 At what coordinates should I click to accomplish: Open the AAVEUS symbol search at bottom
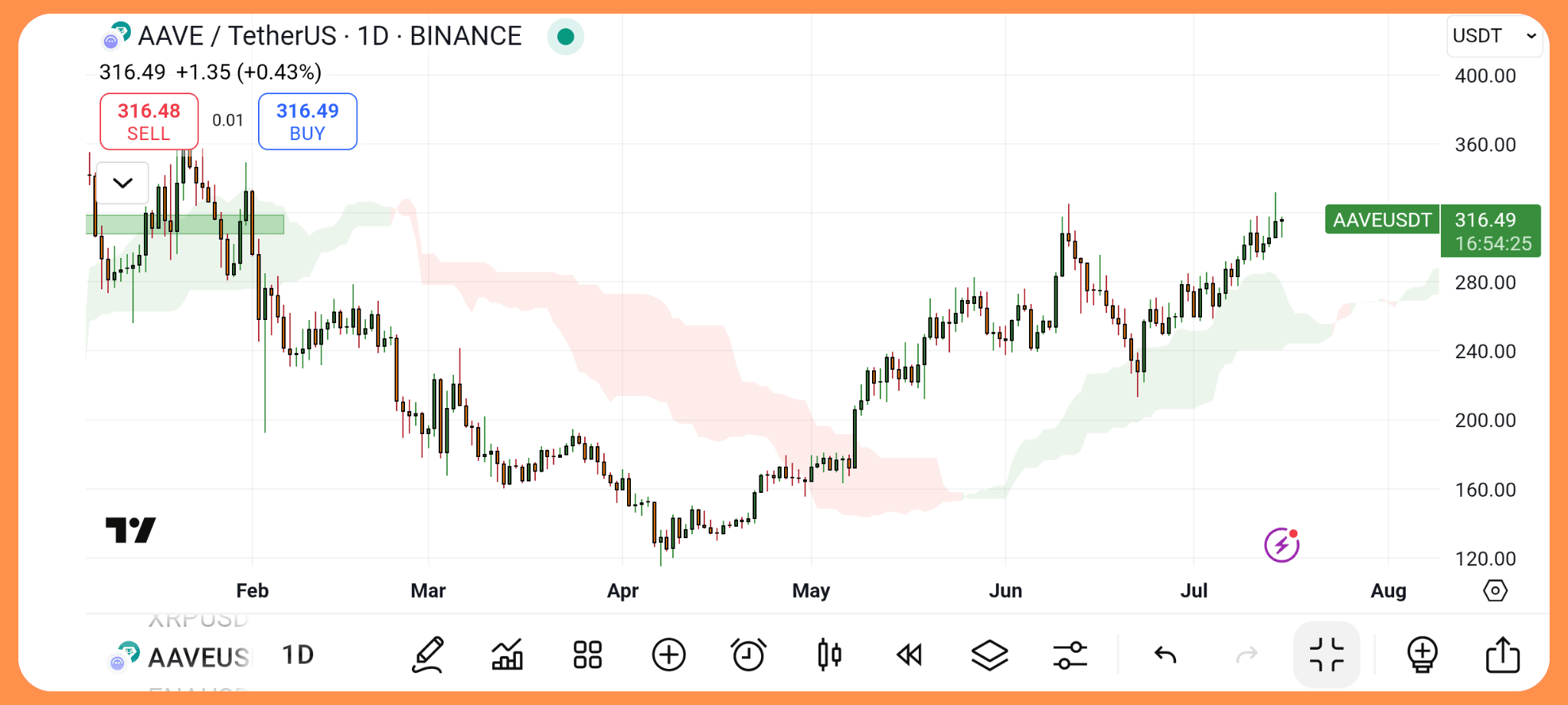pos(181,657)
